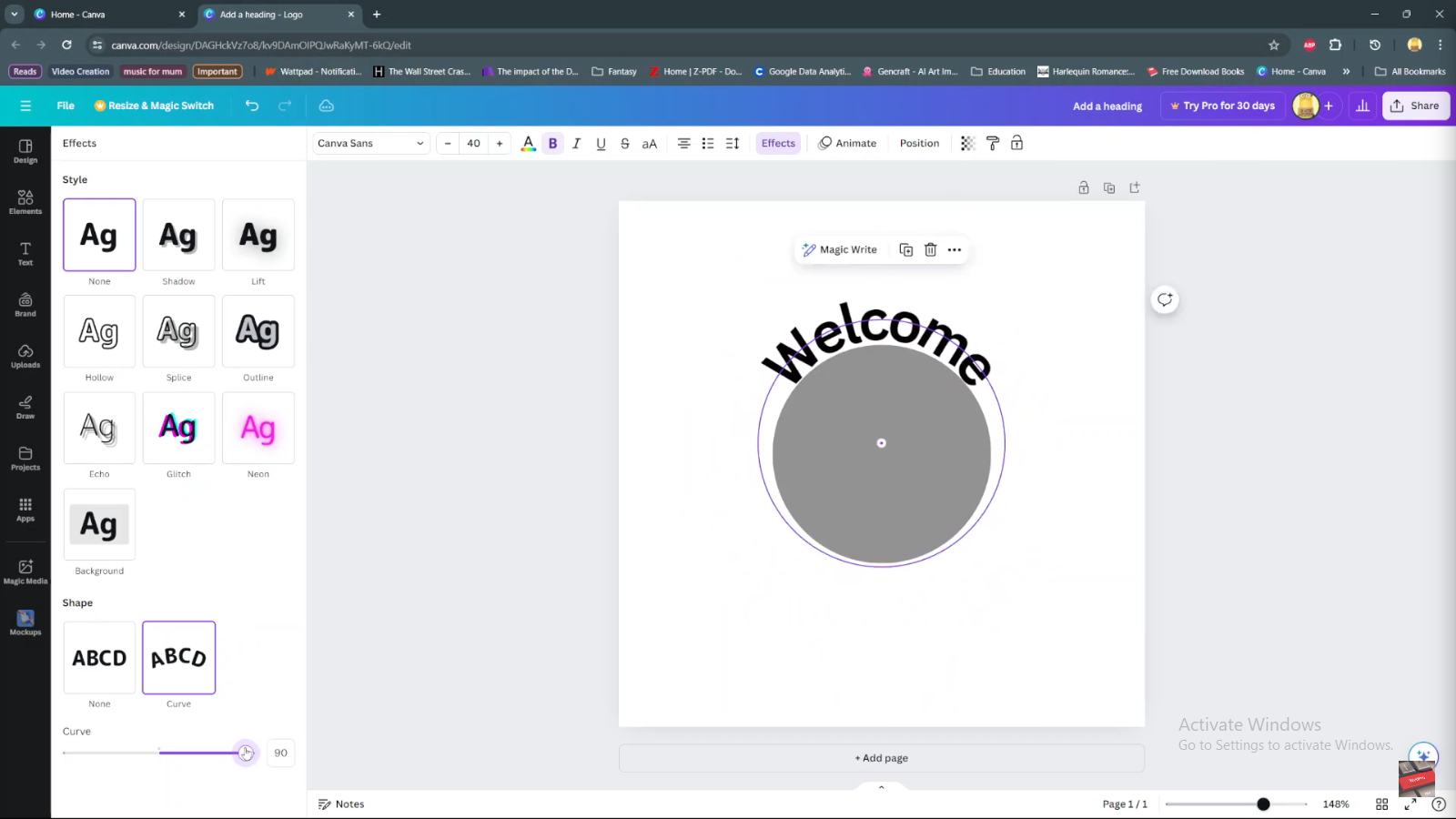Apply the Shadow text style
The width and height of the screenshot is (1456, 819).
pyautogui.click(x=178, y=235)
